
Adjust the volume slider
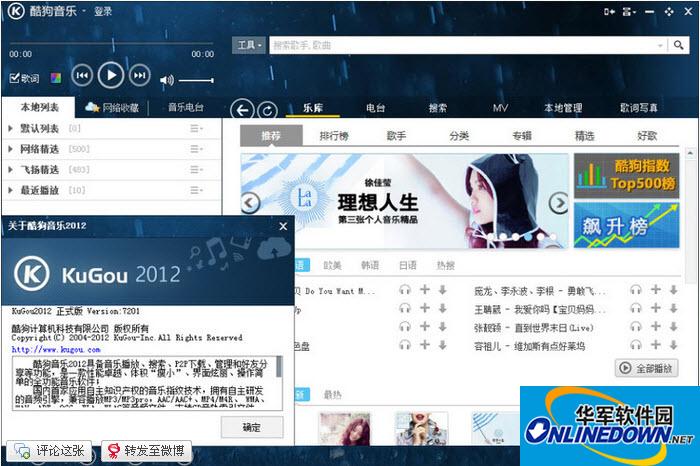pyautogui.click(x=196, y=80)
